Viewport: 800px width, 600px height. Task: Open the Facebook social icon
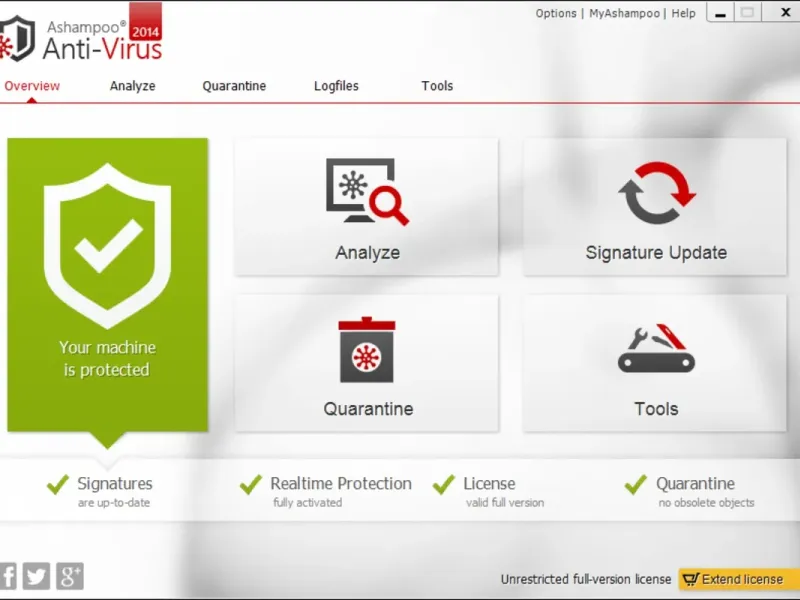8,576
